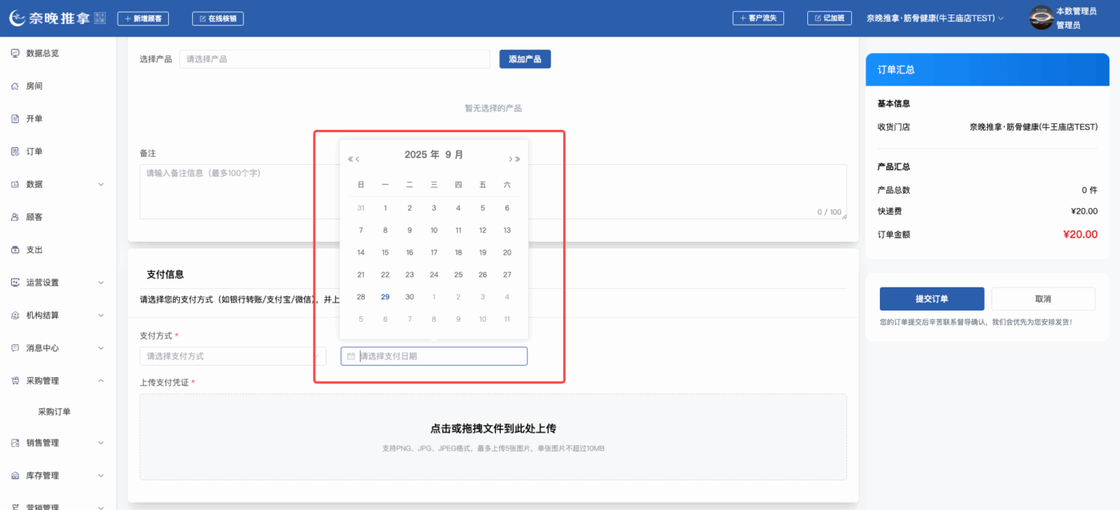Click the 客户流失 button
Viewport: 1120px width, 510px height.
pyautogui.click(x=758, y=18)
